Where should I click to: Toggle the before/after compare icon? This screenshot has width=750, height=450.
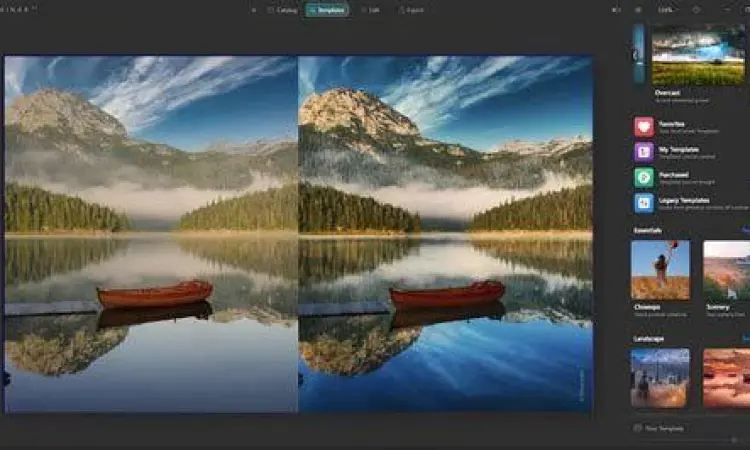tap(616, 10)
